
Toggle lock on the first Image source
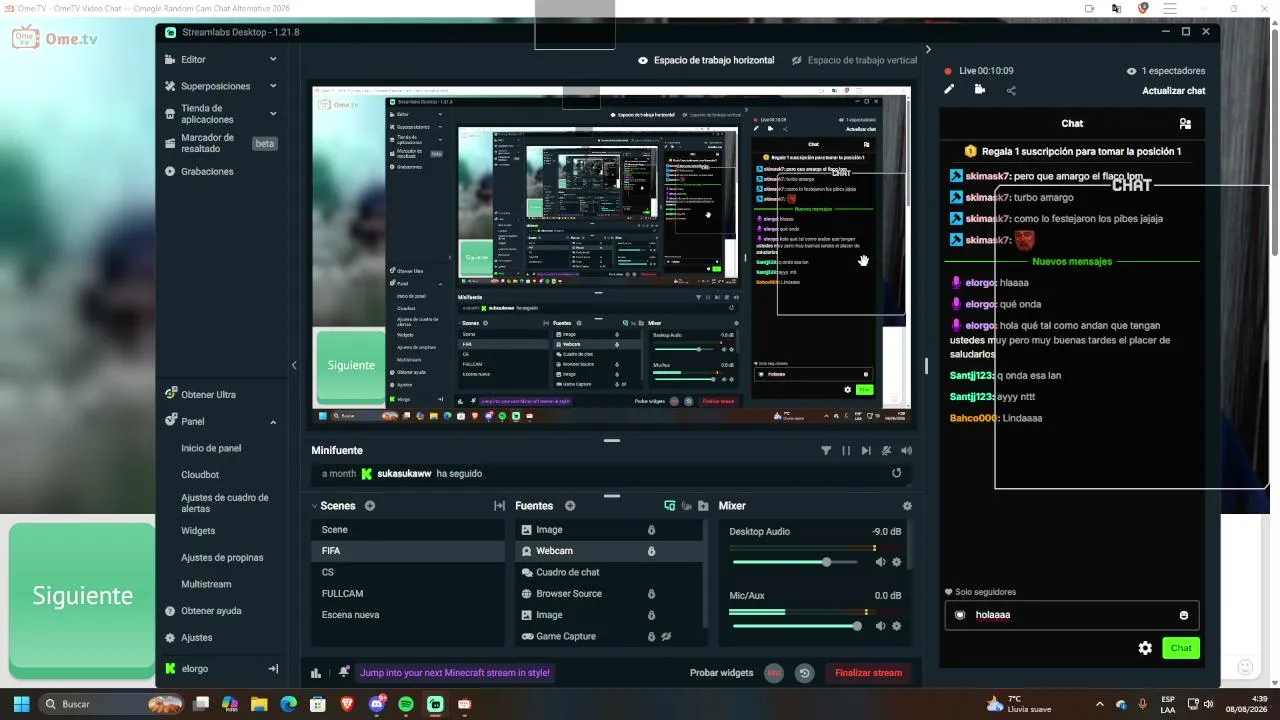(x=651, y=530)
